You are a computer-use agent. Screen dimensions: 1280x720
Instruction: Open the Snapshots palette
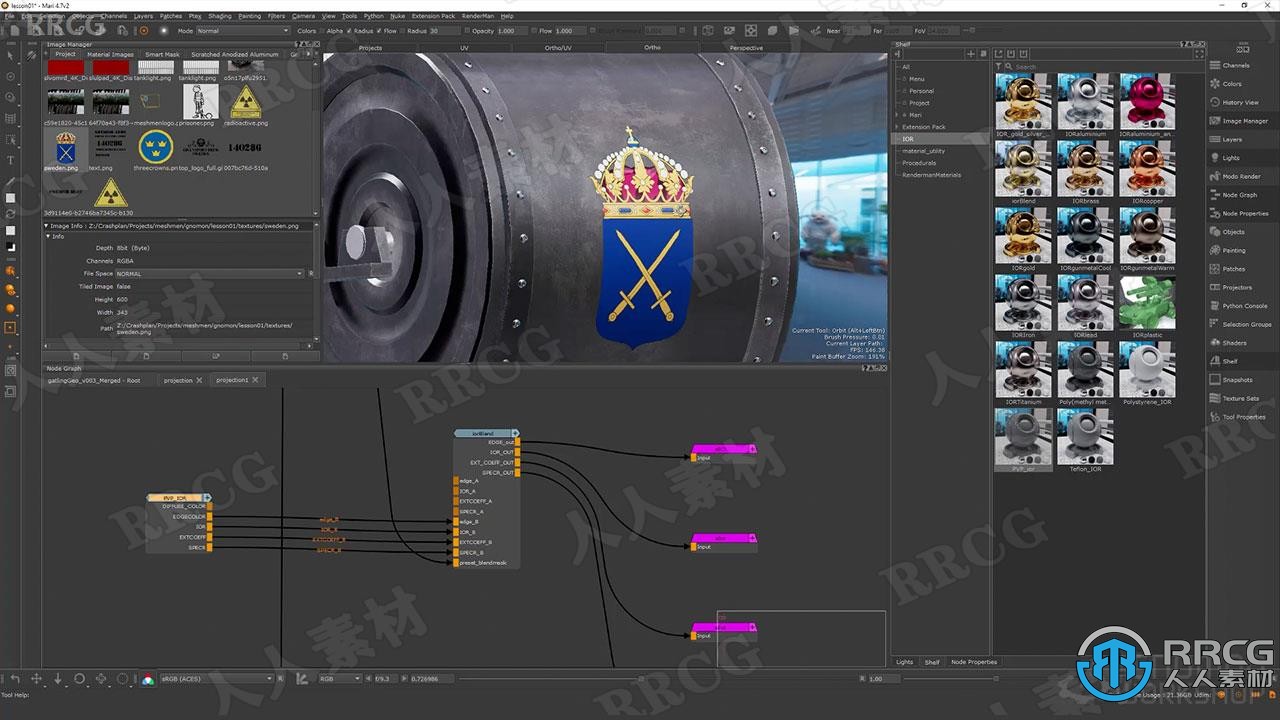coord(1237,380)
